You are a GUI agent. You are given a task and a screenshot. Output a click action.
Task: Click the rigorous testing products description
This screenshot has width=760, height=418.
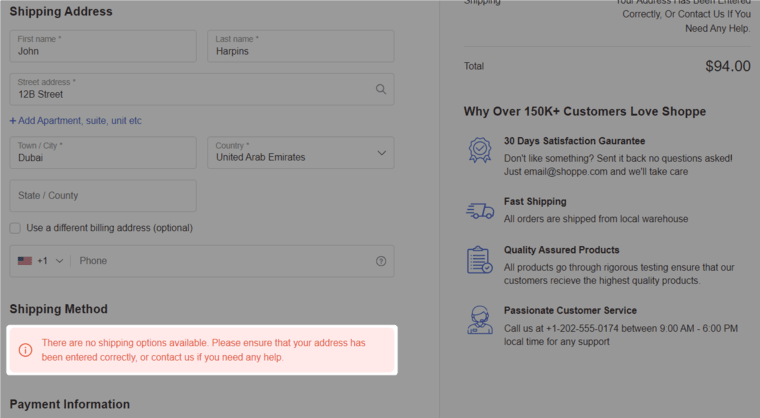pos(619,274)
